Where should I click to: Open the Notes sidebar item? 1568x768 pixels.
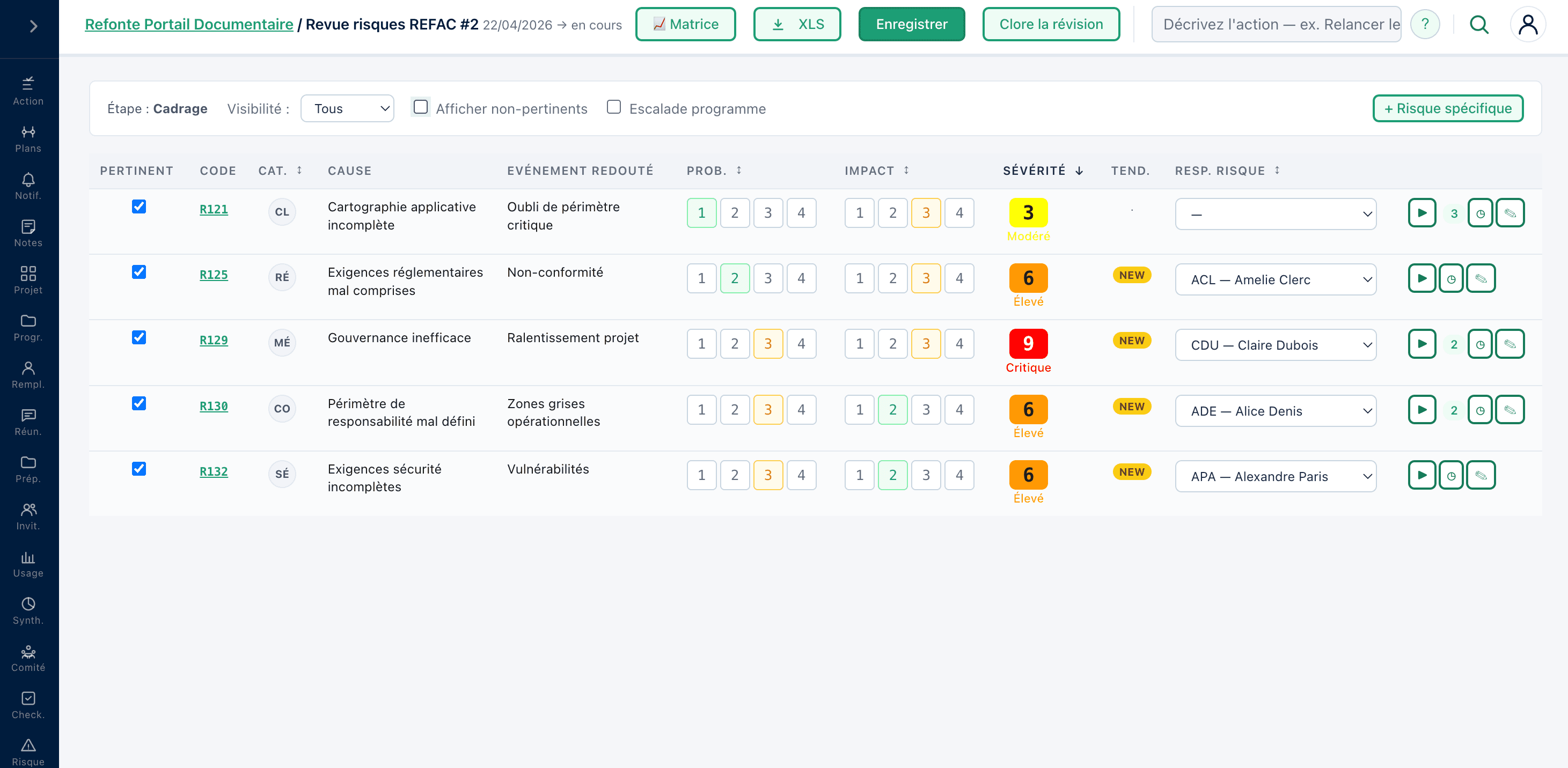click(28, 233)
